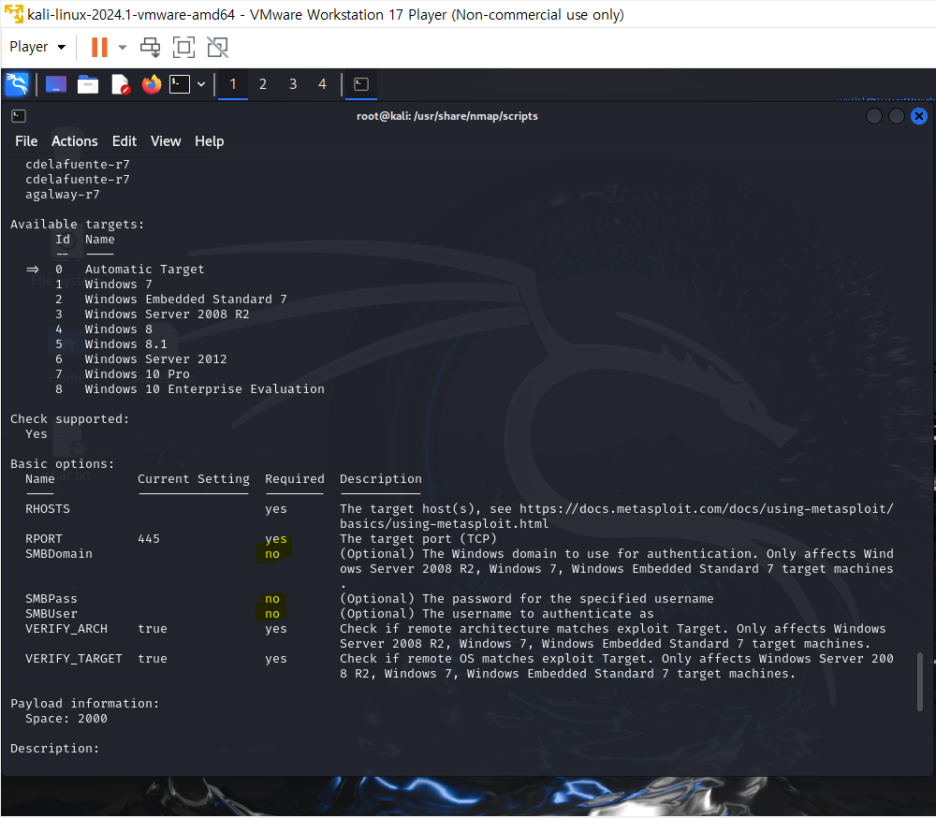
Task: Click the SMBUser option name
Action: tap(51, 613)
